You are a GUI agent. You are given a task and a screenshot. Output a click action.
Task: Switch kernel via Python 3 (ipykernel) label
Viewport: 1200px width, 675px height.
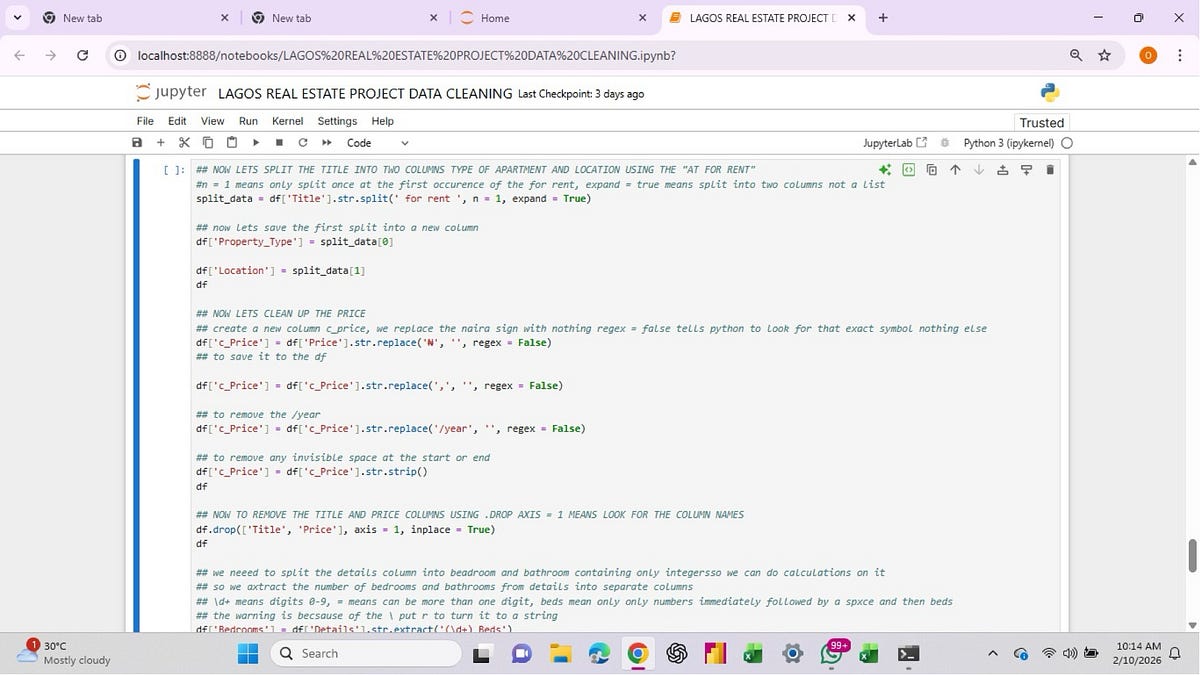coord(1008,143)
